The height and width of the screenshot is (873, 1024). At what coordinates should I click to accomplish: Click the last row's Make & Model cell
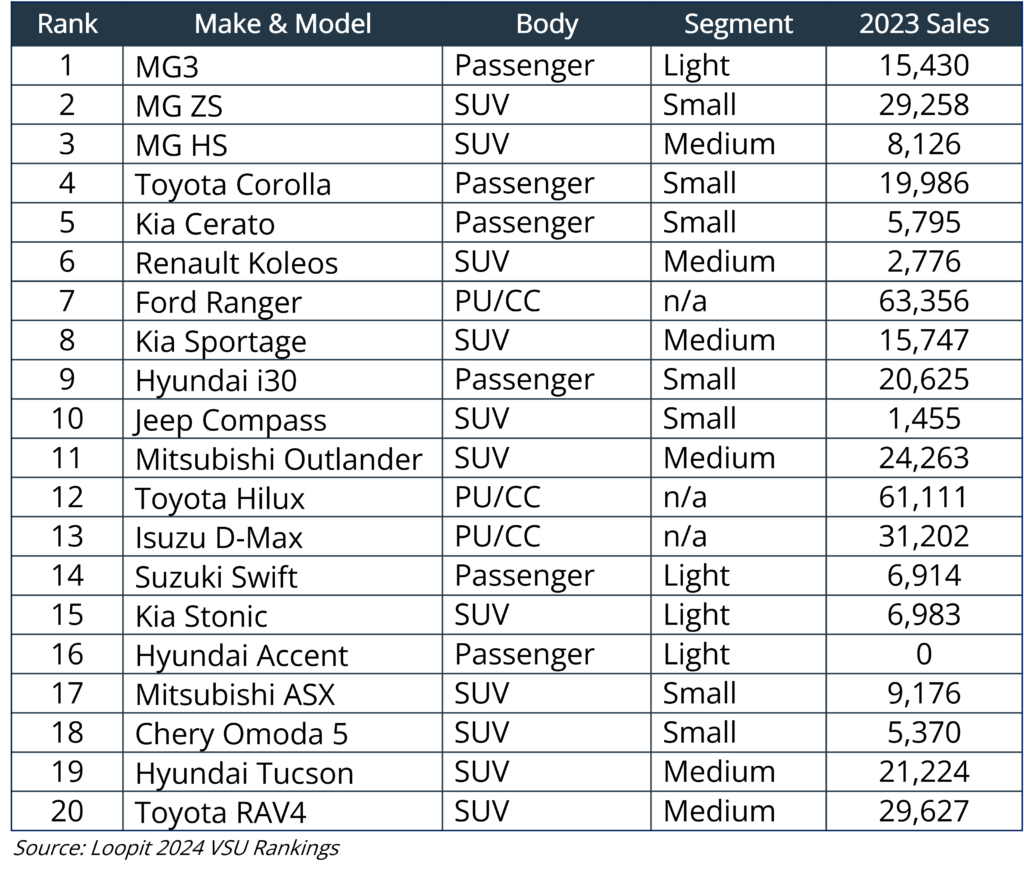[x=282, y=811]
